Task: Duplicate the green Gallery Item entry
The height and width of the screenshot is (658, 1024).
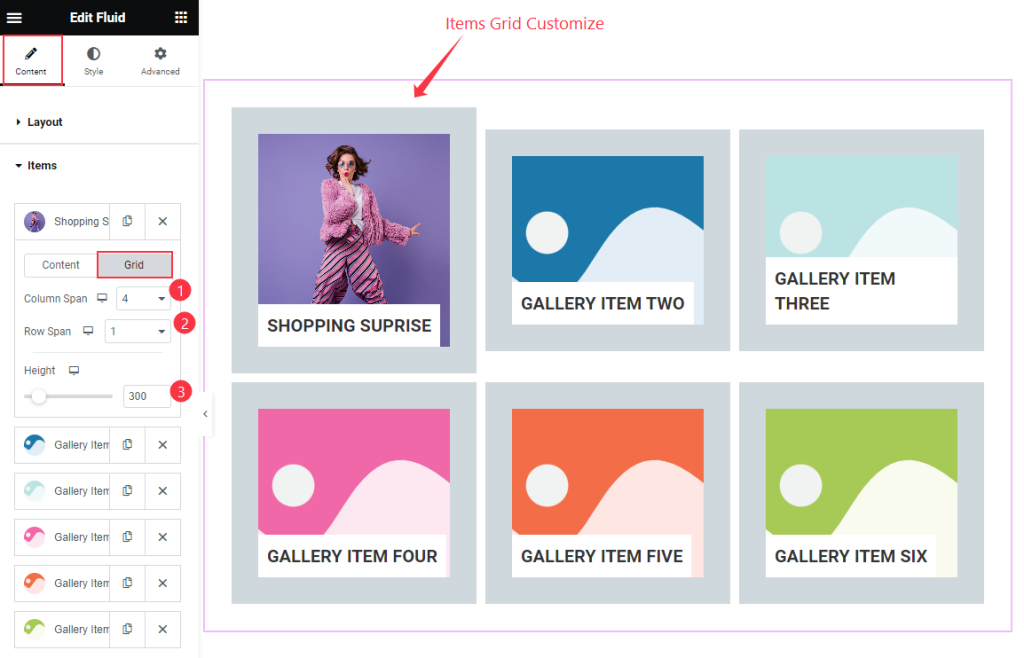Action: pyautogui.click(x=127, y=629)
